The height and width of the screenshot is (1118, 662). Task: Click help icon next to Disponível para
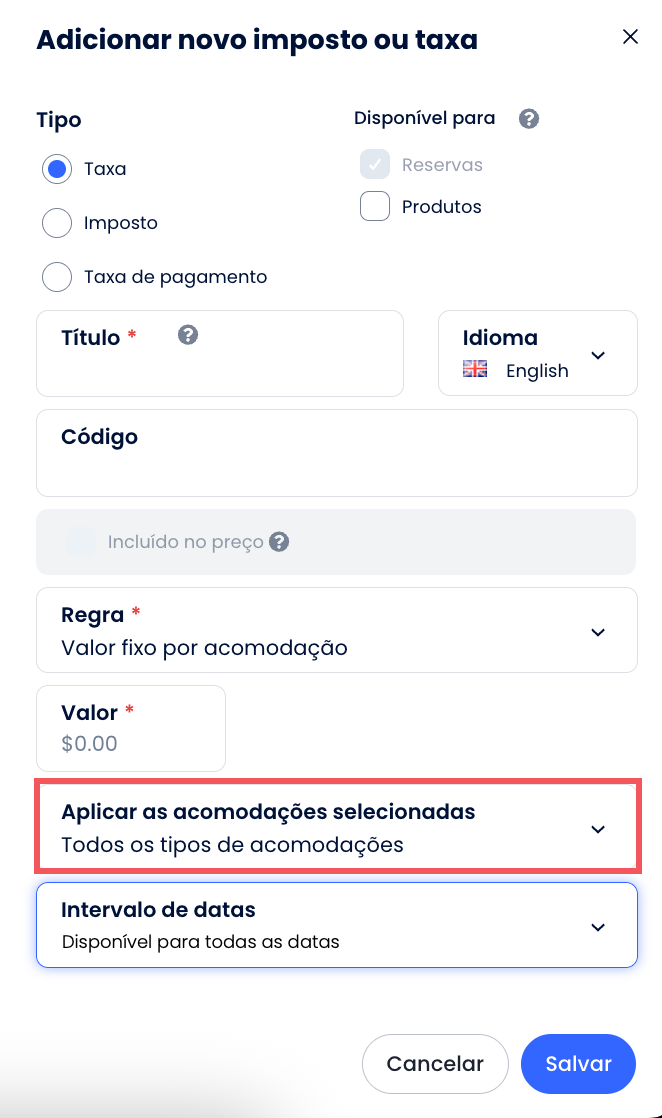[529, 119]
